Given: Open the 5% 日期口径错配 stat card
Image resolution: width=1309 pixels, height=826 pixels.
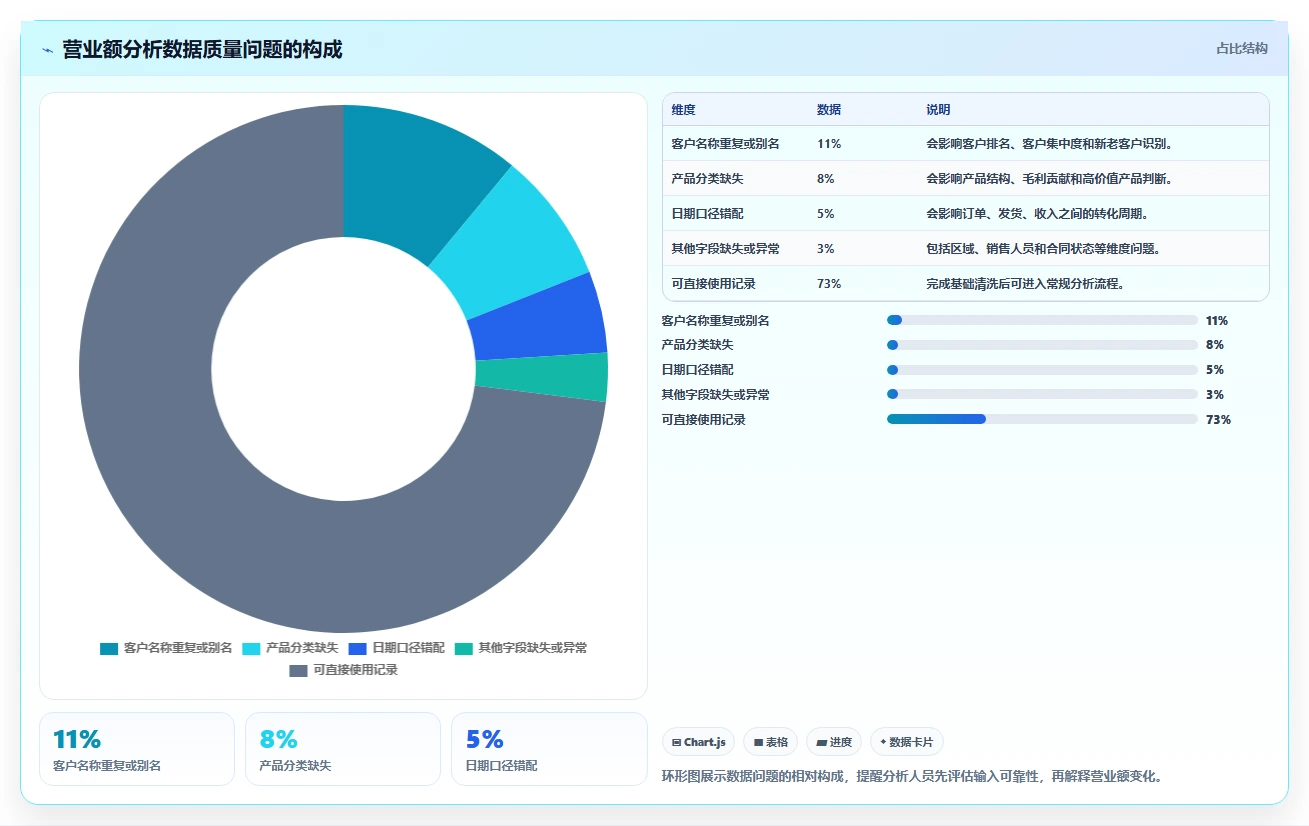Looking at the screenshot, I should coord(549,749).
